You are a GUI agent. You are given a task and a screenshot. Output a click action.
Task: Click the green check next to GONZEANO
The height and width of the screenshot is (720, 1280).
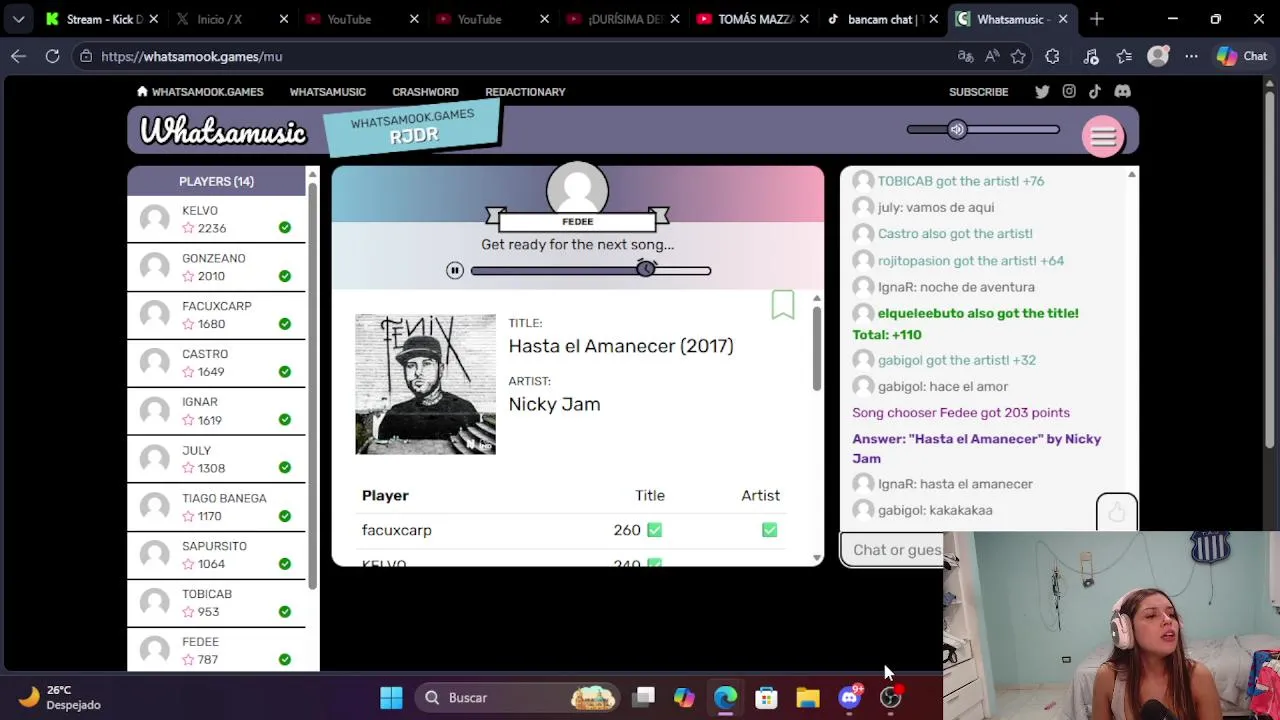click(285, 276)
